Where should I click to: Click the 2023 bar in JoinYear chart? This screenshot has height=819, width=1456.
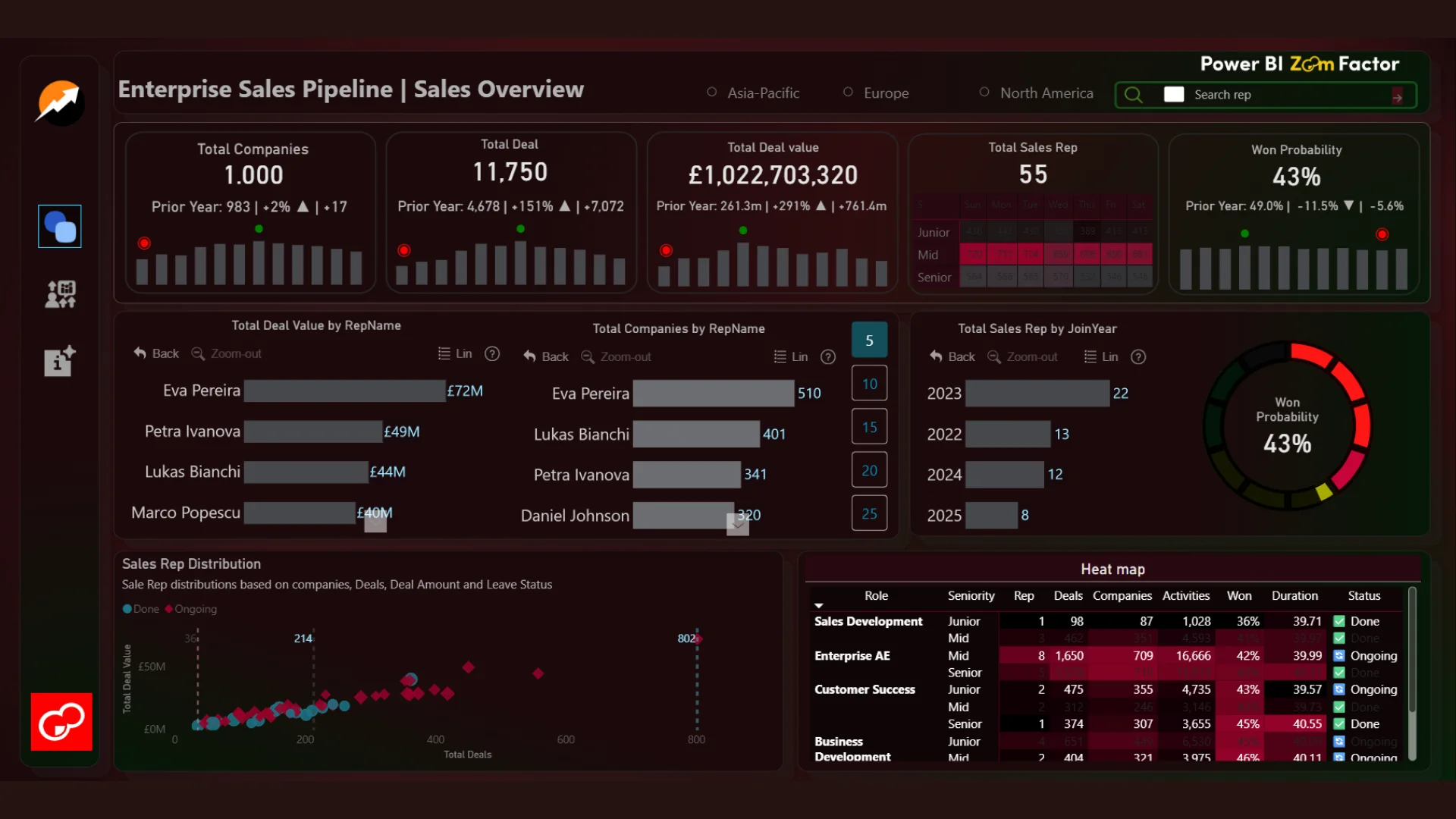click(1037, 394)
